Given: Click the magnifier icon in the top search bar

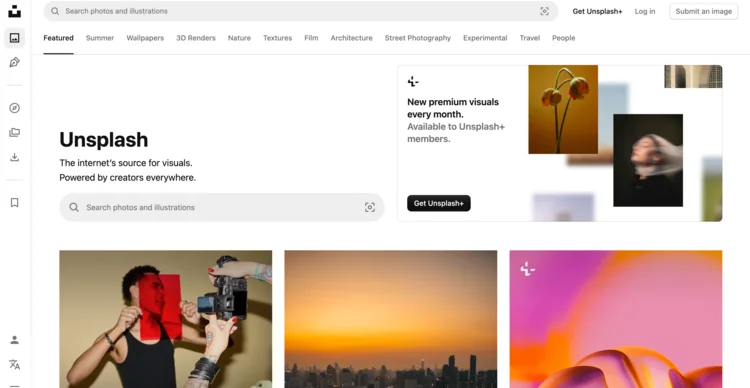Looking at the screenshot, I should tap(55, 11).
